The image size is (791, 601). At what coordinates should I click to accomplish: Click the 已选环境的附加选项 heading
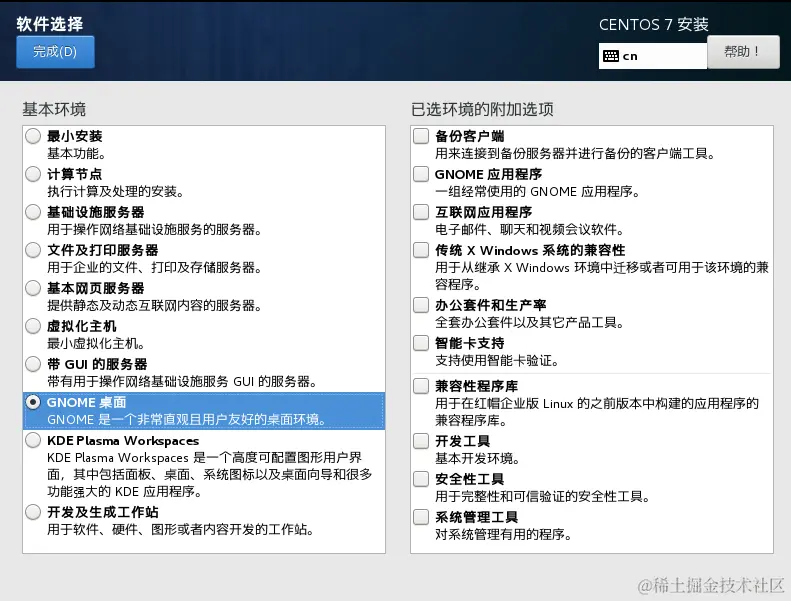[x=482, y=109]
